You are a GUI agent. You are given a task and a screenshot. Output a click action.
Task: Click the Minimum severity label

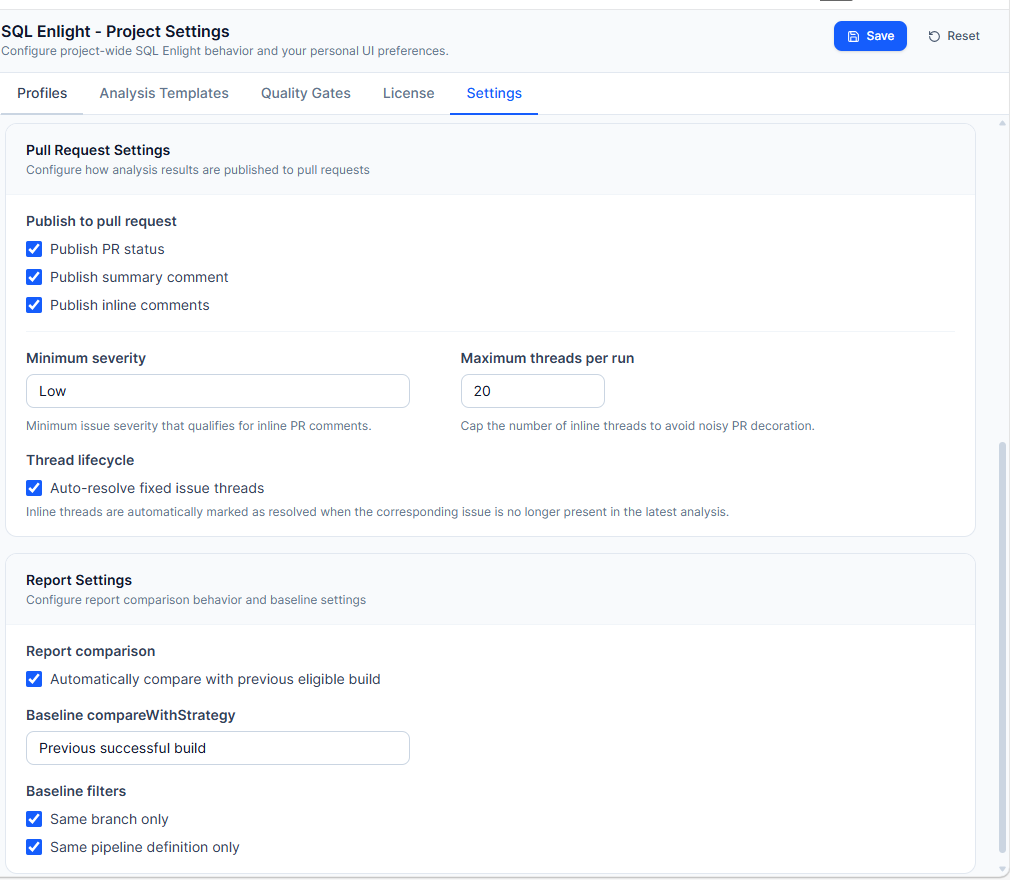(x=86, y=358)
